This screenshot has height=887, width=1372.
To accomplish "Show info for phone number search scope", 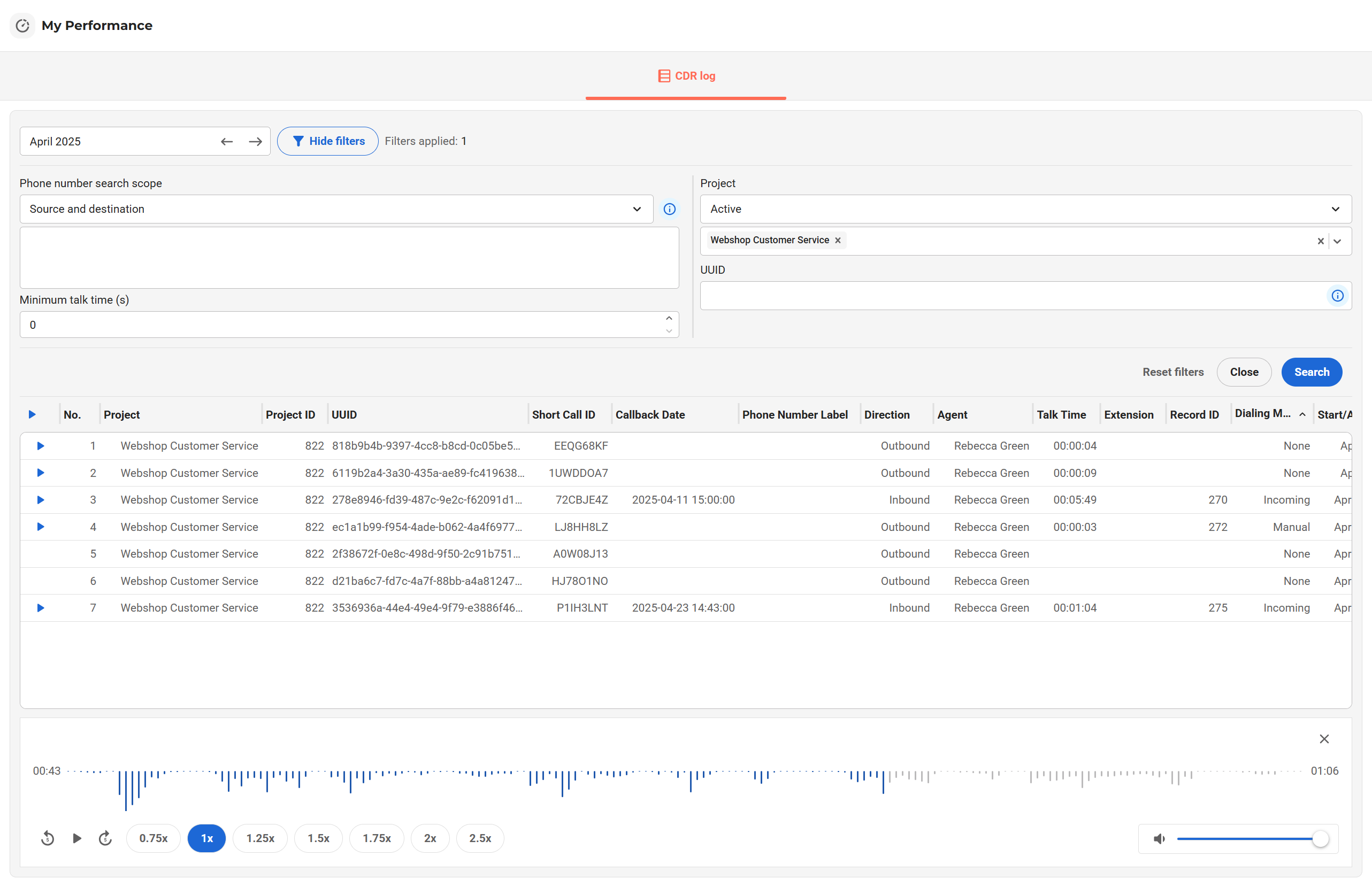I will 669,209.
